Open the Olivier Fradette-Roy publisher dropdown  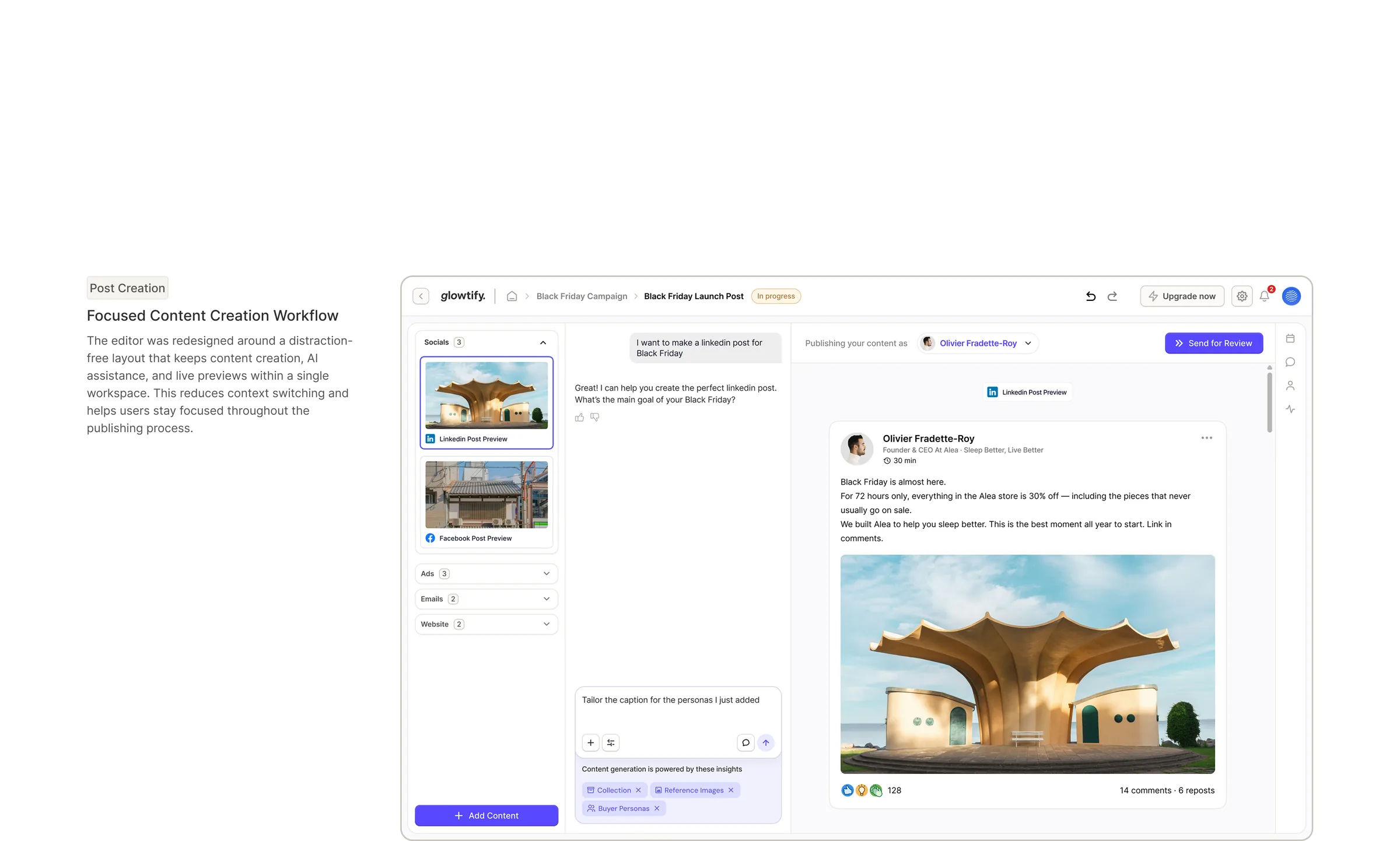pyautogui.click(x=978, y=343)
